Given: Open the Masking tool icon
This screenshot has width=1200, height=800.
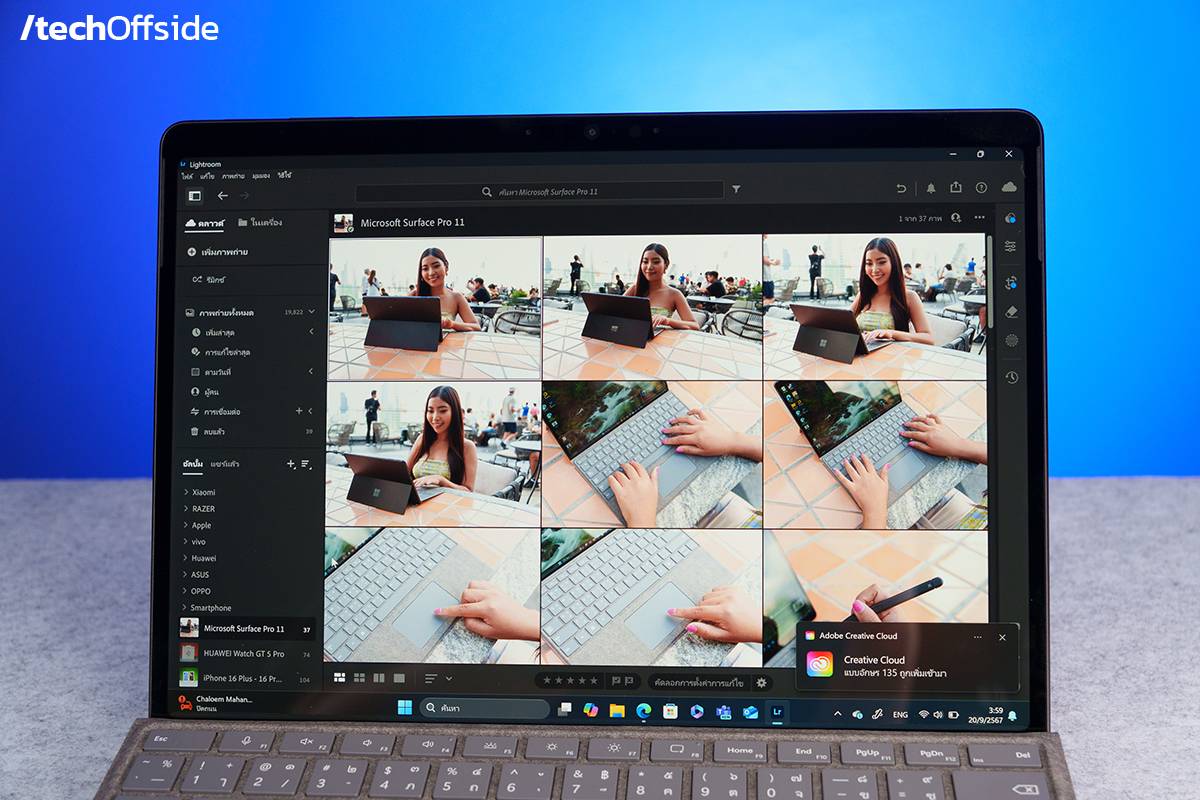Looking at the screenshot, I should tap(1011, 340).
